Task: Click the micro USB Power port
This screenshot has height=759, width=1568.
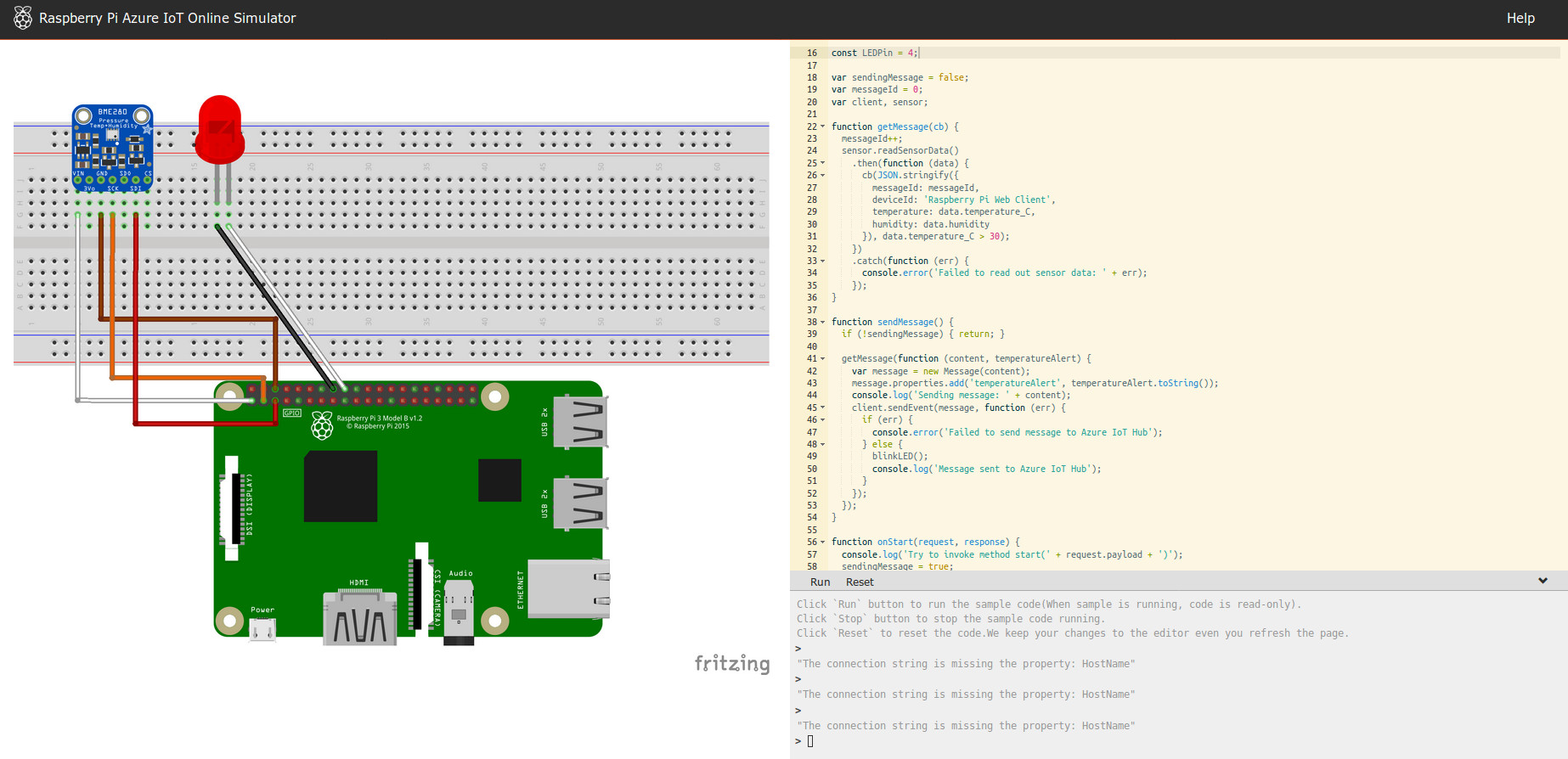Action: (262, 629)
